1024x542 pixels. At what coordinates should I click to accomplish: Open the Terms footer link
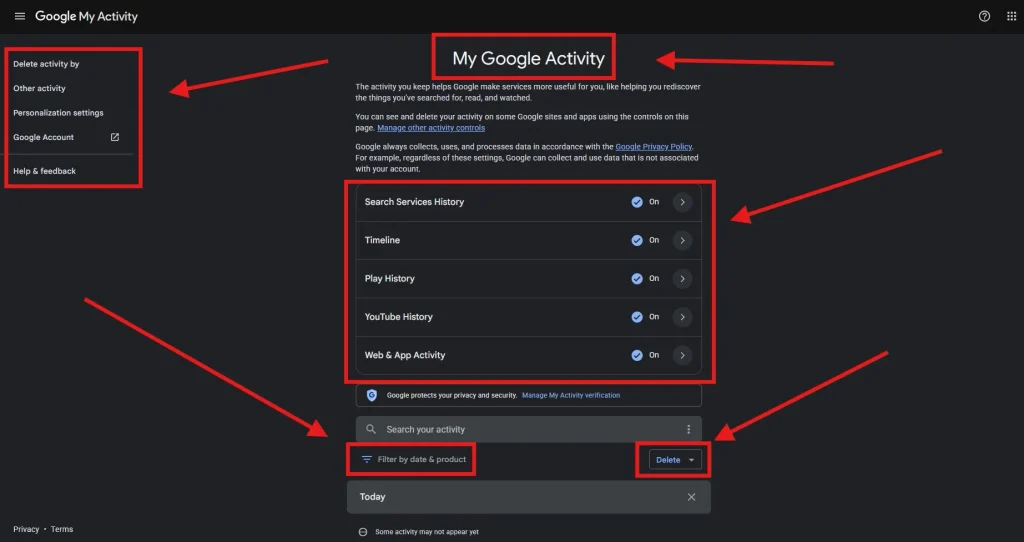[62, 529]
